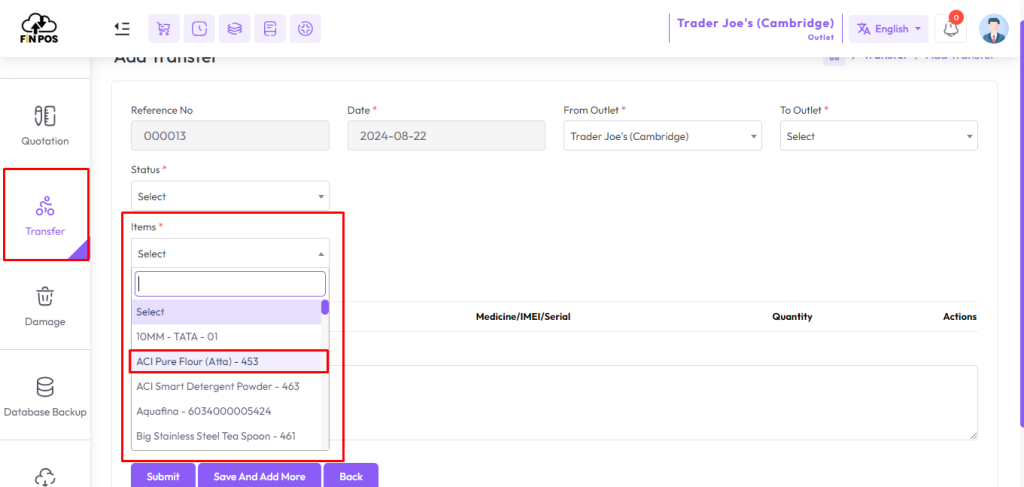Click the Date field 2024-08-22
Viewport: 1024px width, 487px height.
pos(446,136)
